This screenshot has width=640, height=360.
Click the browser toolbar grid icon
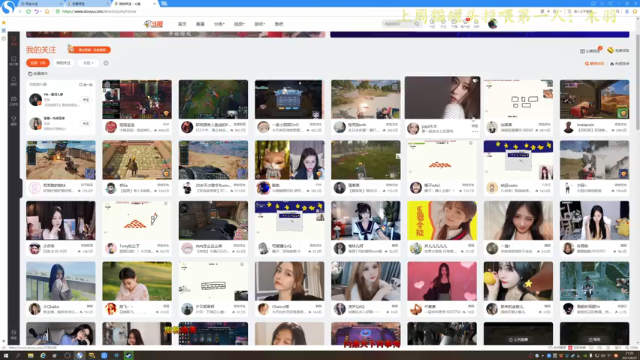[542, 11]
